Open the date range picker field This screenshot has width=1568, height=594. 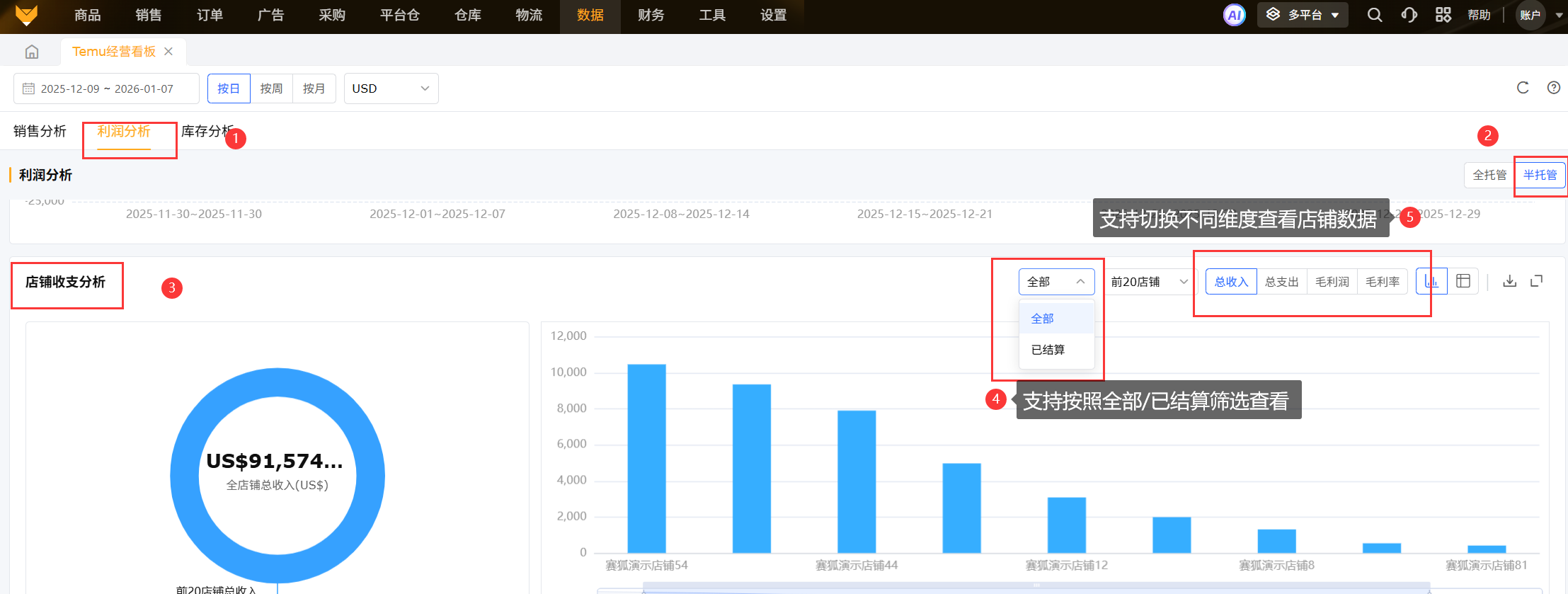[x=106, y=88]
